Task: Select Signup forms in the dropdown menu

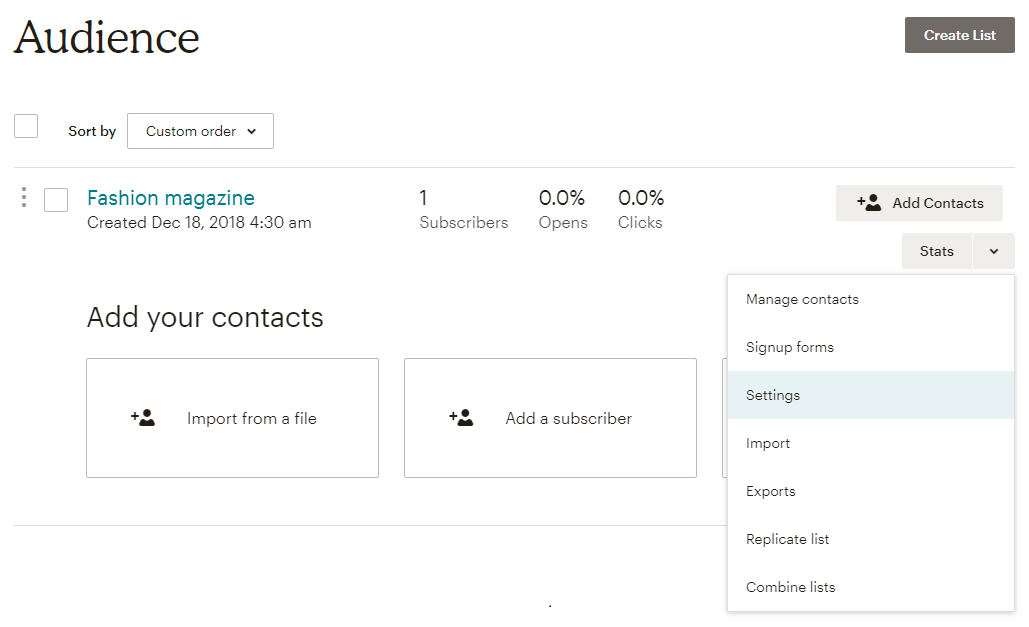Action: click(871, 347)
